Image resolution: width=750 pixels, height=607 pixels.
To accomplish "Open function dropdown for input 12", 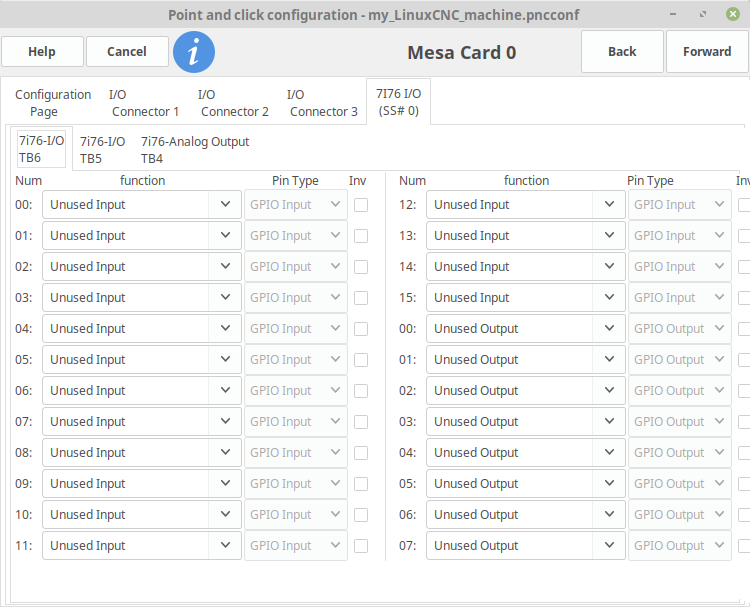I will (x=608, y=205).
